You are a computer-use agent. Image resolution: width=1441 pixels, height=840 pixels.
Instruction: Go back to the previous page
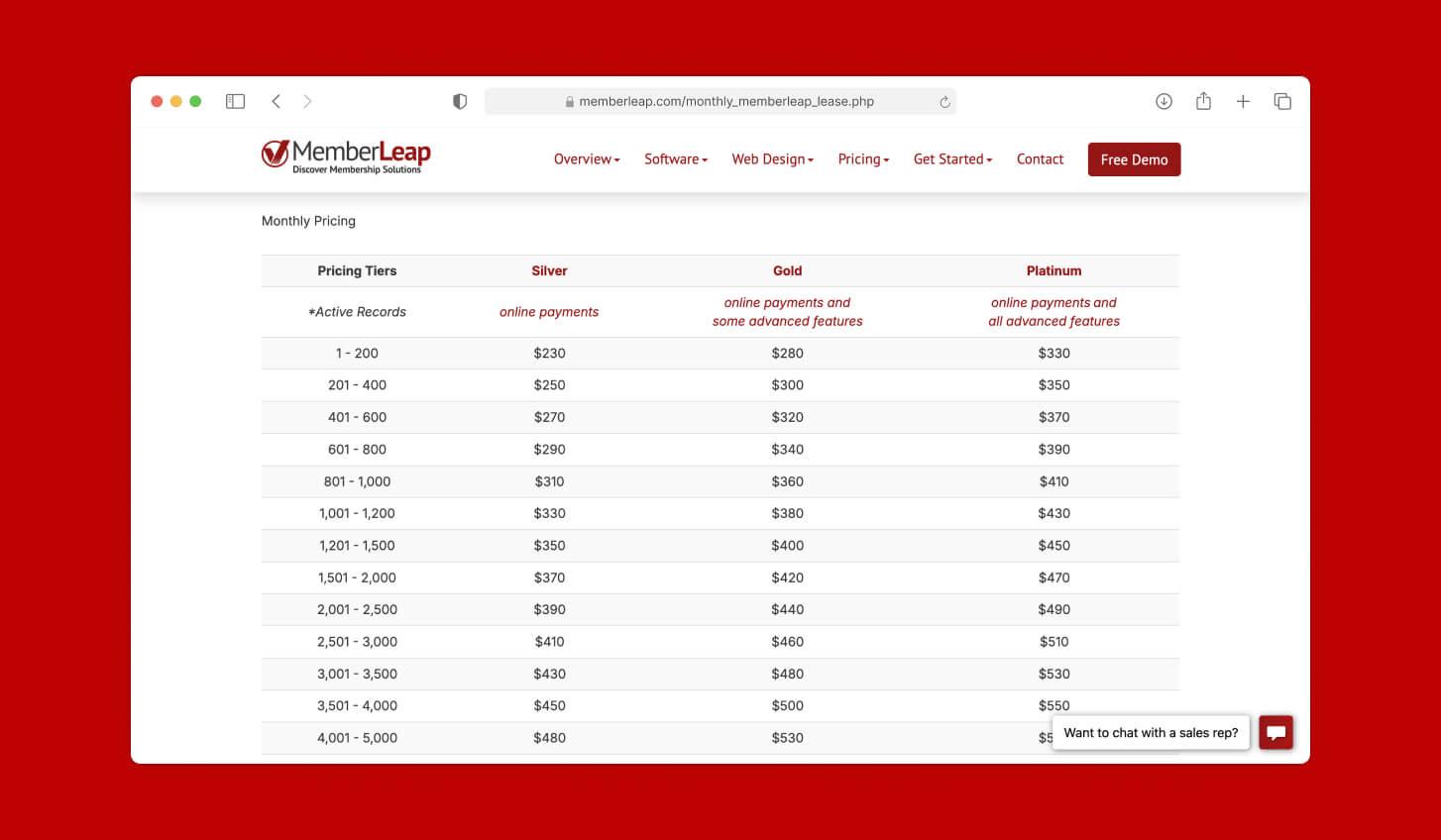click(277, 101)
